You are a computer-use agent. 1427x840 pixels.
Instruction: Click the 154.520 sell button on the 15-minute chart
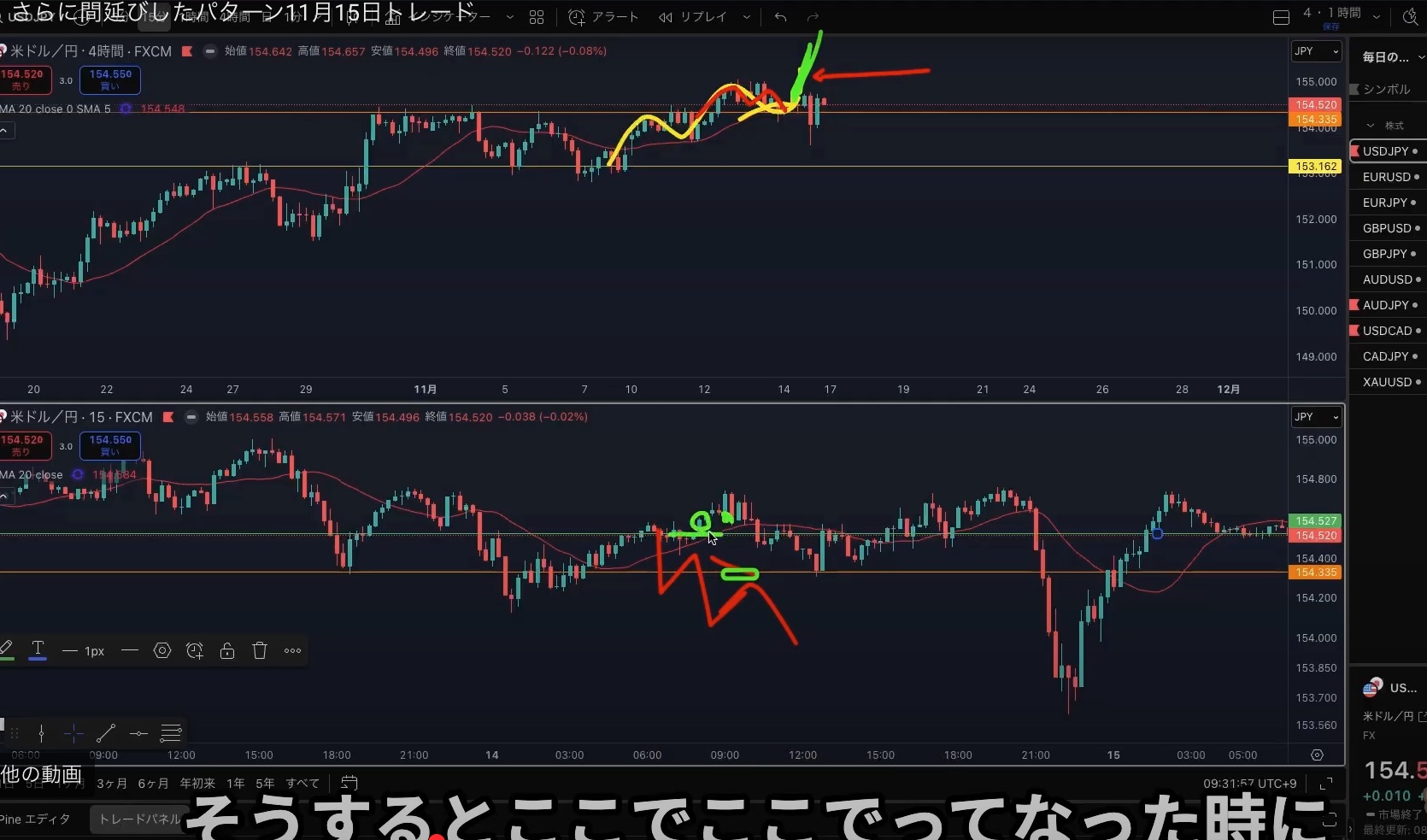point(24,446)
